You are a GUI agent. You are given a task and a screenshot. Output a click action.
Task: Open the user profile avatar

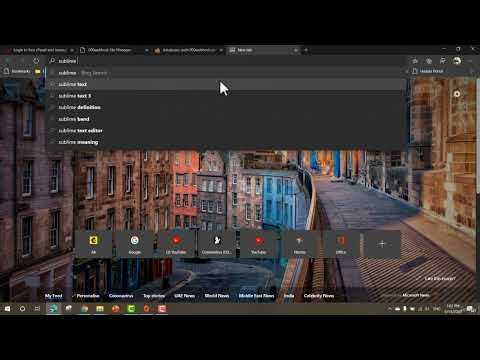pyautogui.click(x=457, y=61)
